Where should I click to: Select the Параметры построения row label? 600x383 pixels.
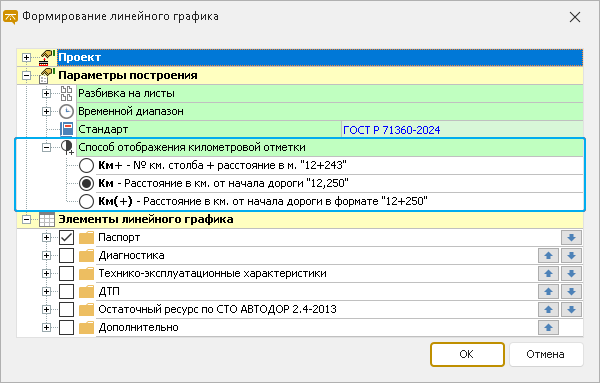tap(128, 75)
